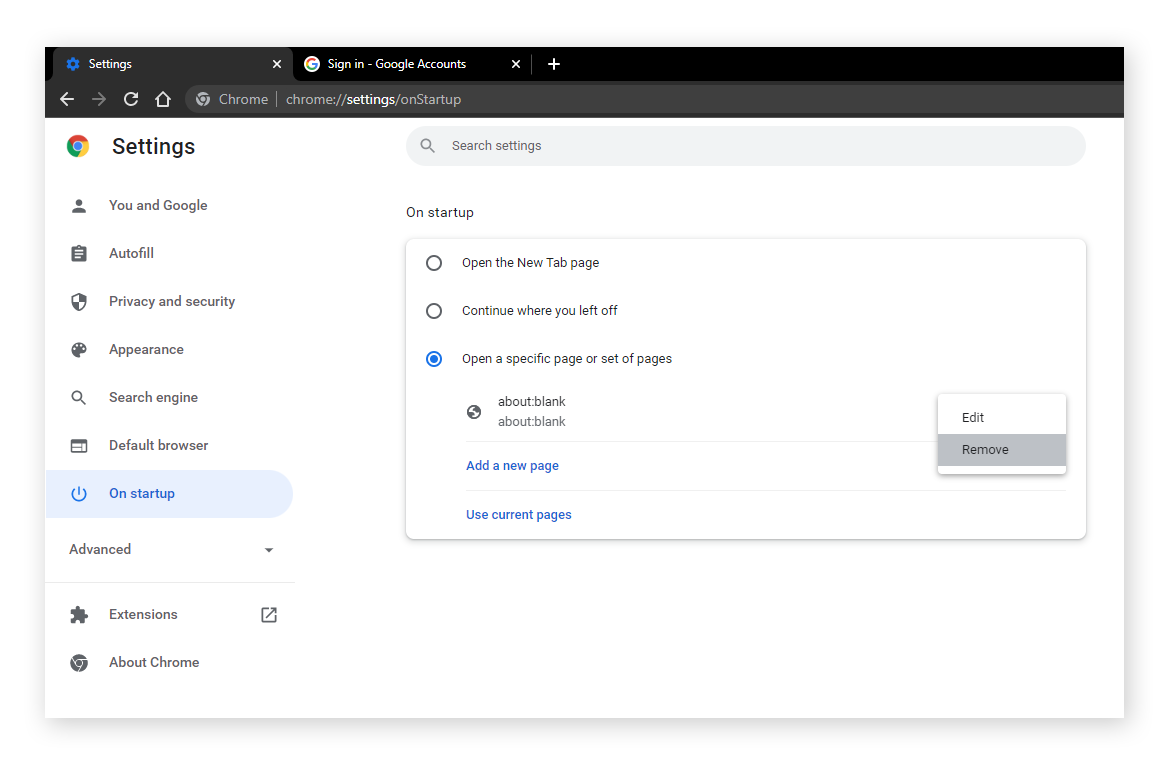Open the home page via house icon
This screenshot has width=1172, height=766.
coord(163,99)
